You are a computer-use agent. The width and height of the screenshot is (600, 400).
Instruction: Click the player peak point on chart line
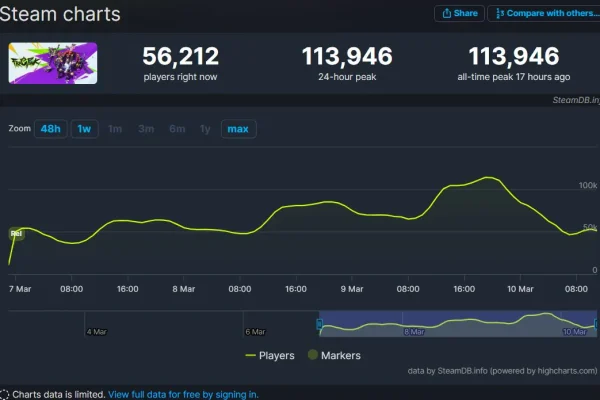click(488, 177)
